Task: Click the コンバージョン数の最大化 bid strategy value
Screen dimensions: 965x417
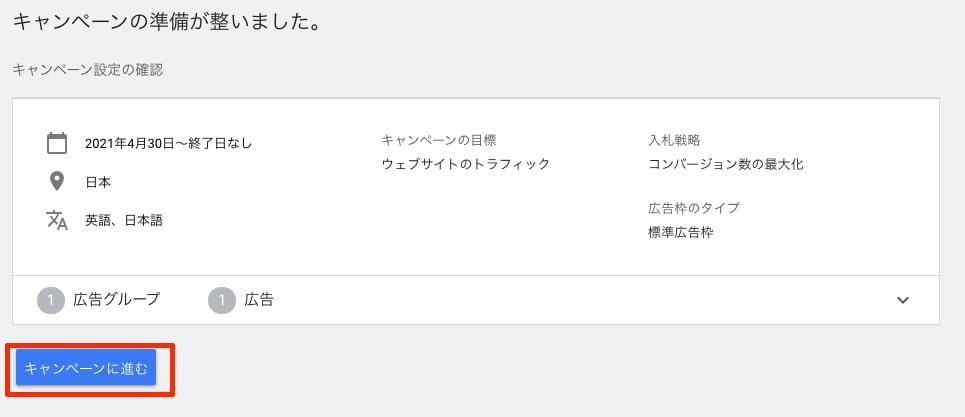Action: [726, 164]
